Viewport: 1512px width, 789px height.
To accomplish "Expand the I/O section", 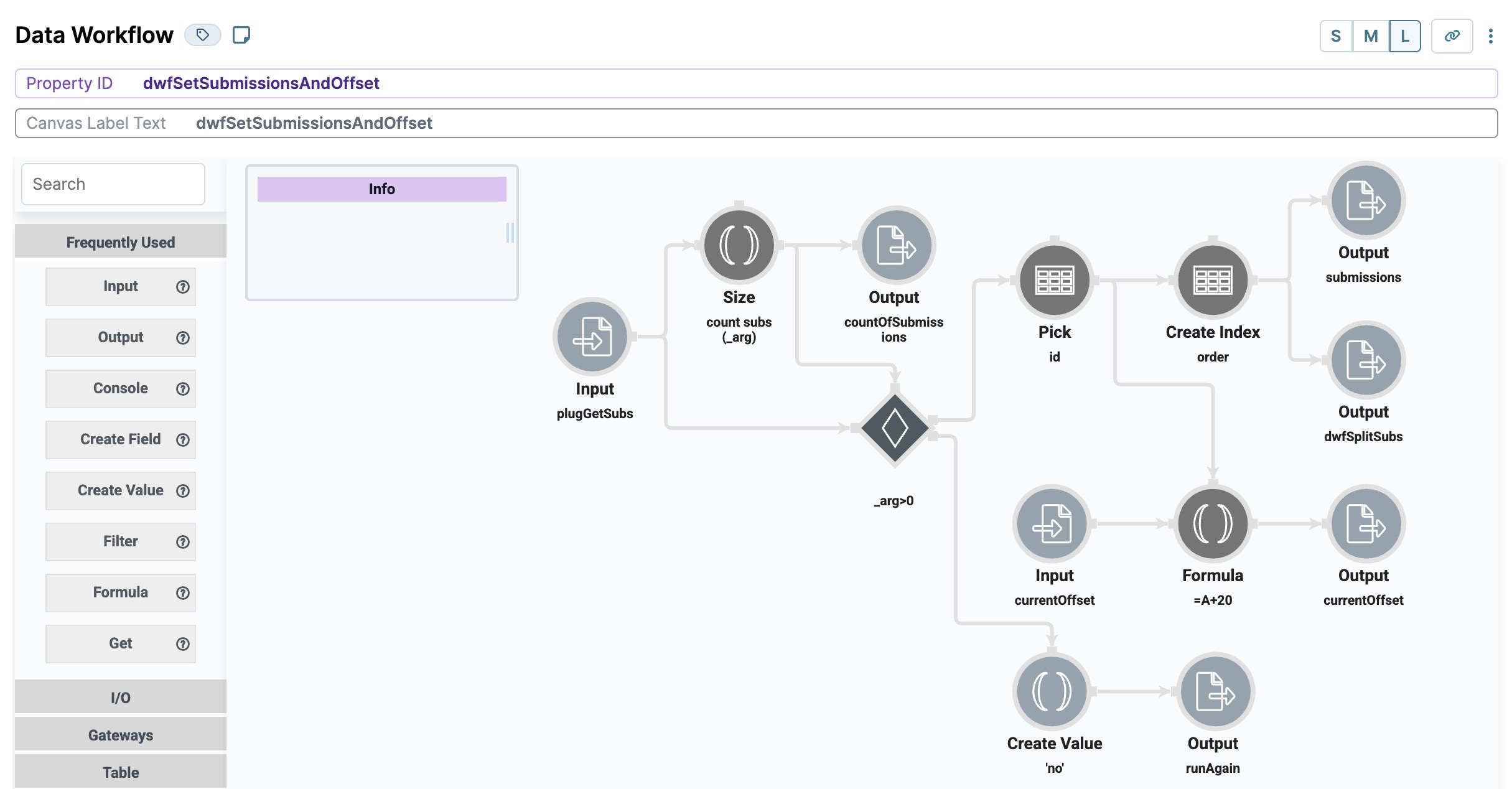I will (x=120, y=697).
